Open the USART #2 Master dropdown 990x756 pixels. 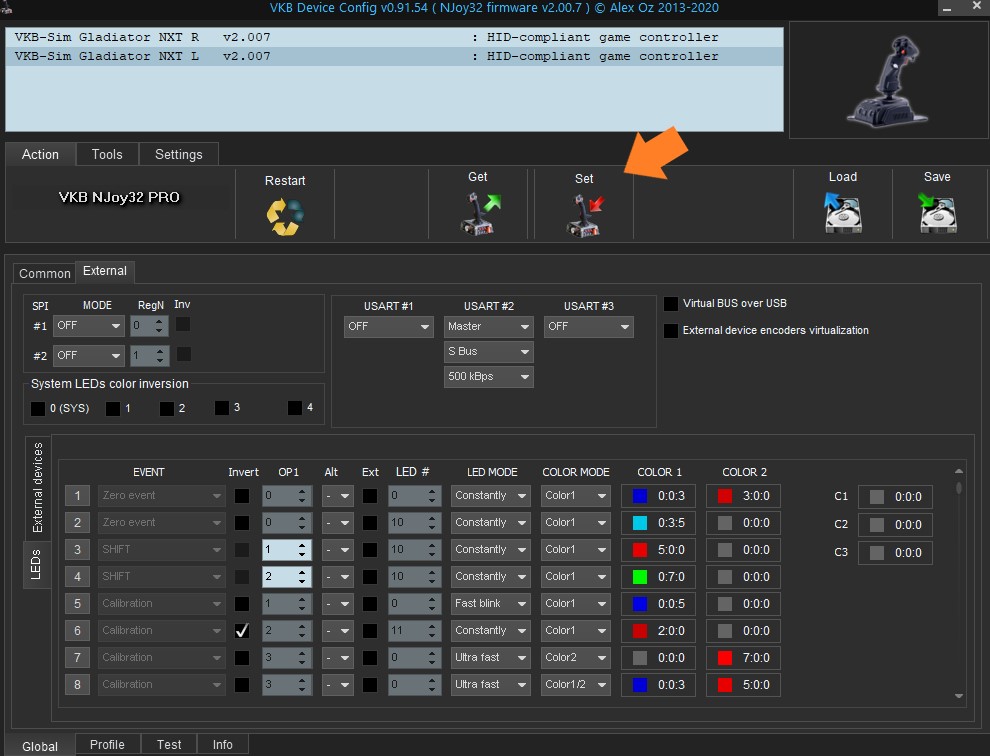tap(489, 327)
